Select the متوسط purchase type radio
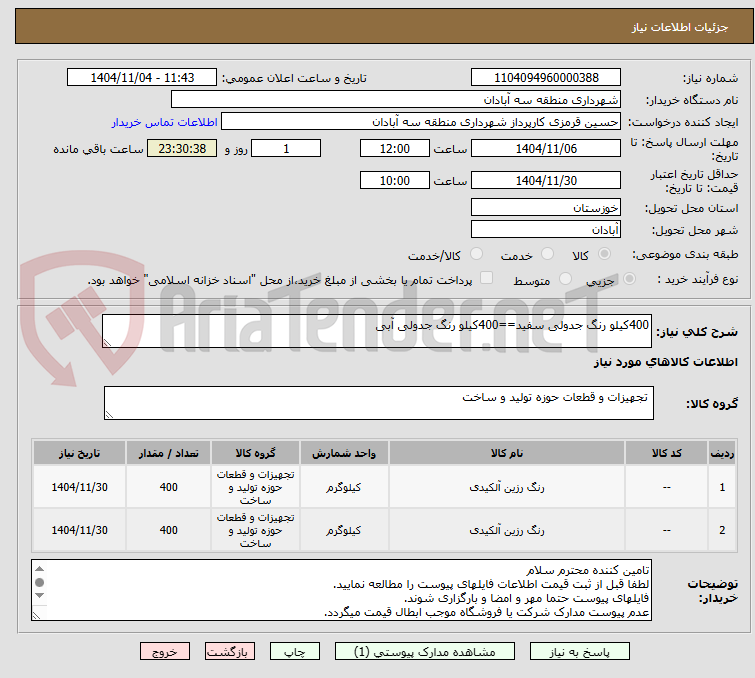 [565, 279]
